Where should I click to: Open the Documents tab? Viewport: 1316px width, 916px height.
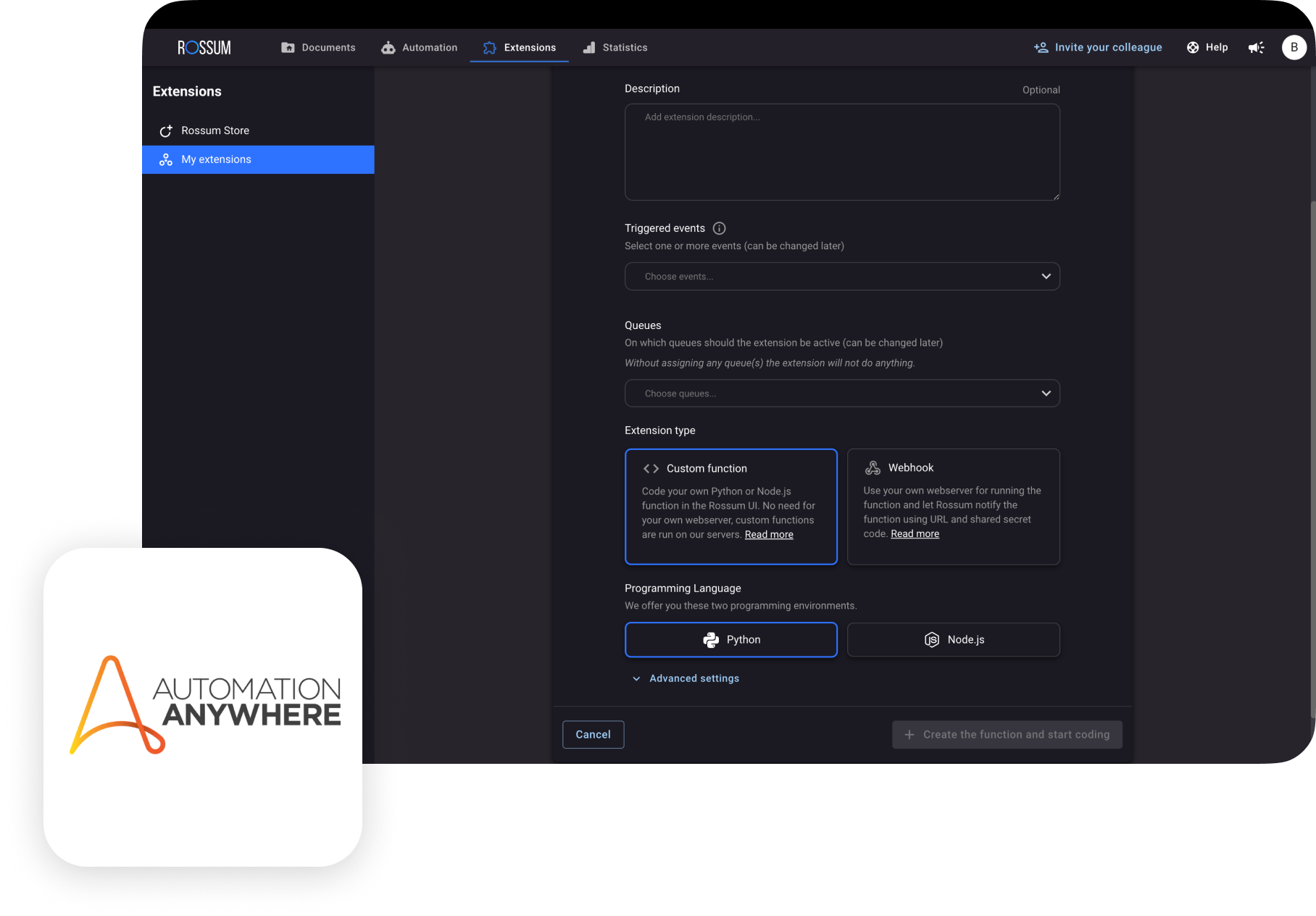(318, 48)
